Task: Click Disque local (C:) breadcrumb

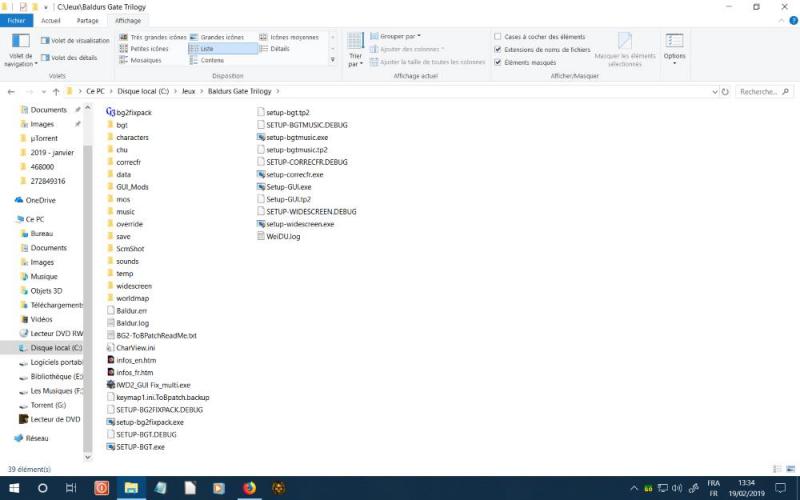Action: pos(143,91)
